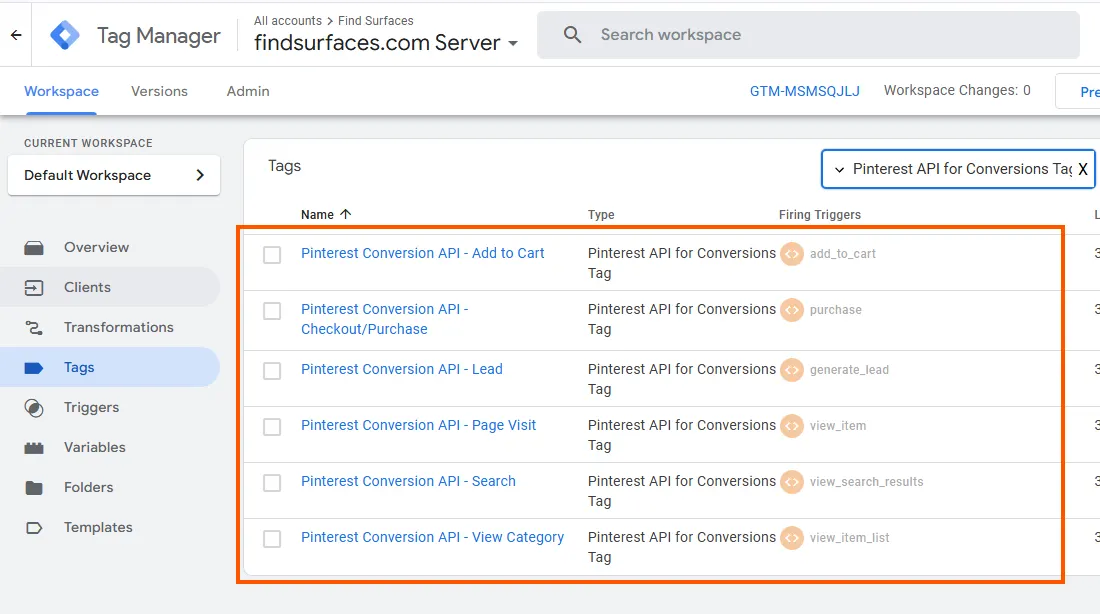Open Overview in the sidebar
1100x614 pixels.
coord(111,248)
